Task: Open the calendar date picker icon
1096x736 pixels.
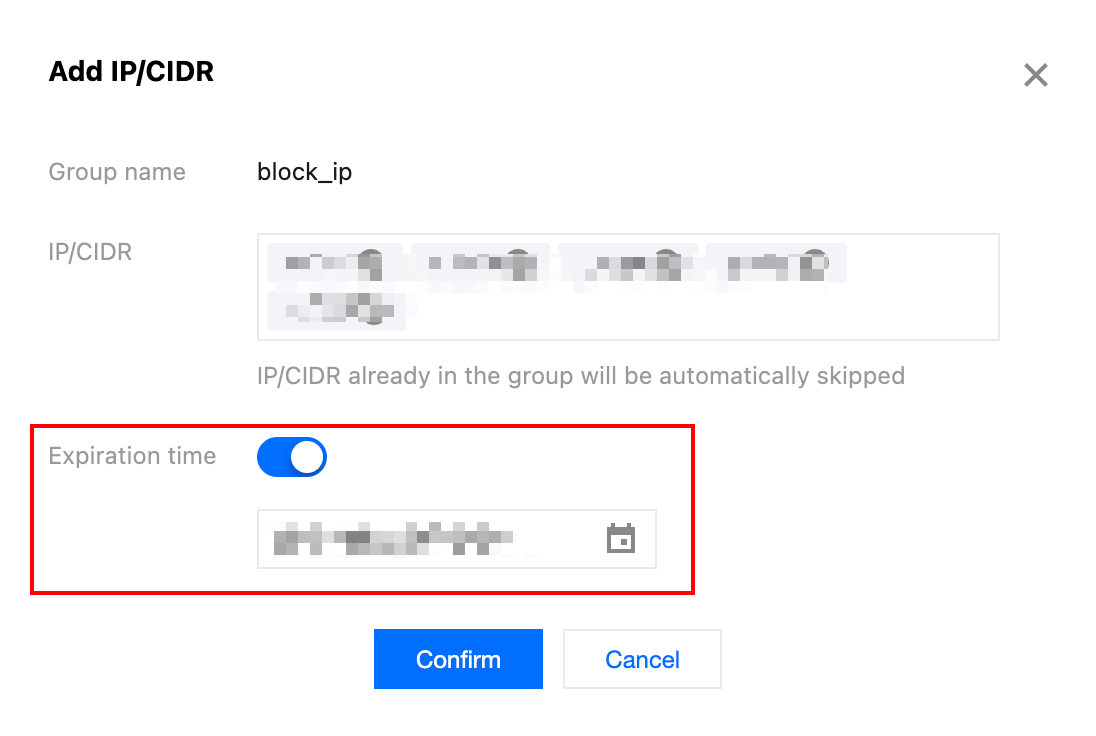Action: pyautogui.click(x=622, y=539)
